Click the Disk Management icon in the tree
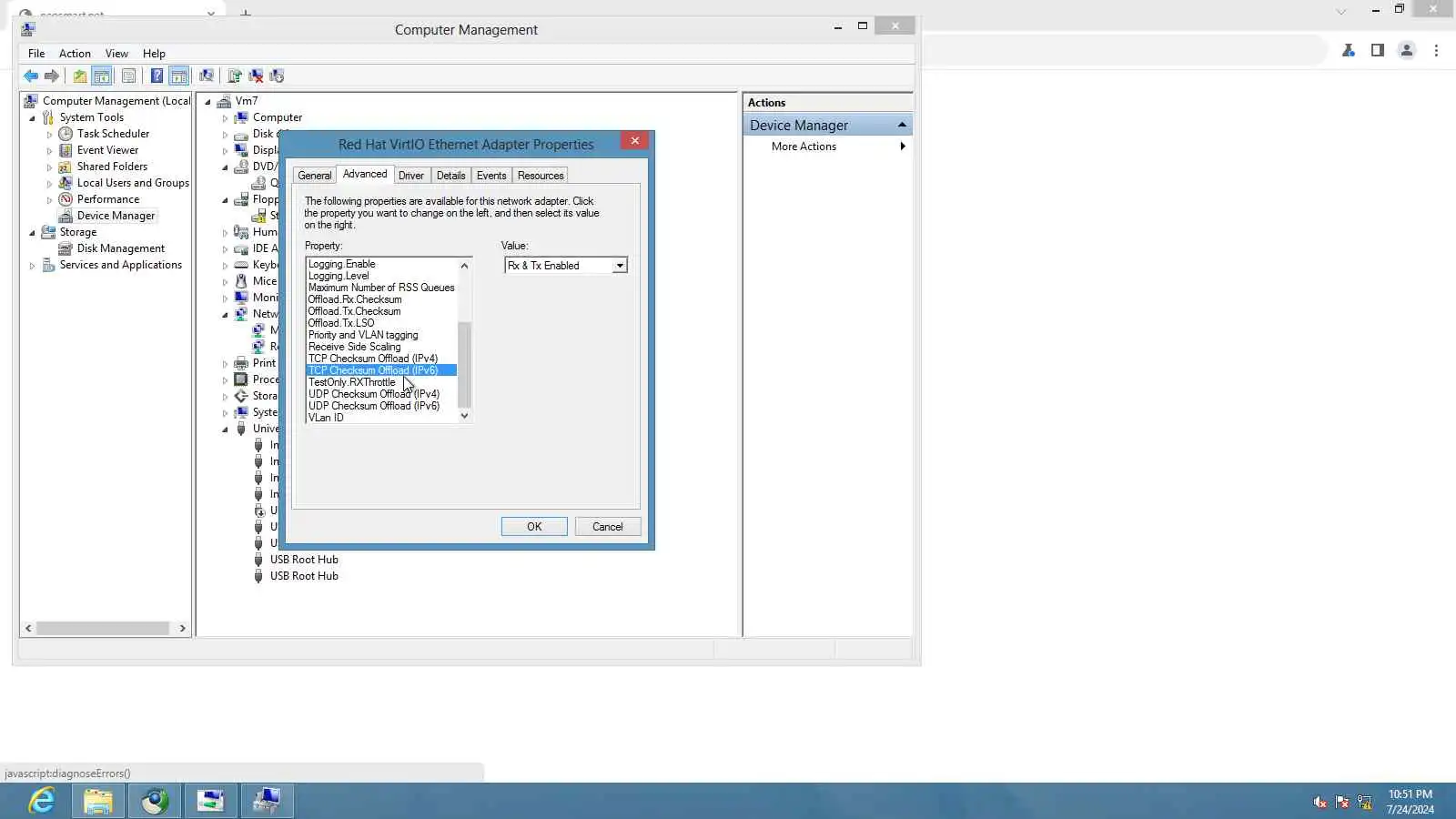The width and height of the screenshot is (1456, 819). 66,248
